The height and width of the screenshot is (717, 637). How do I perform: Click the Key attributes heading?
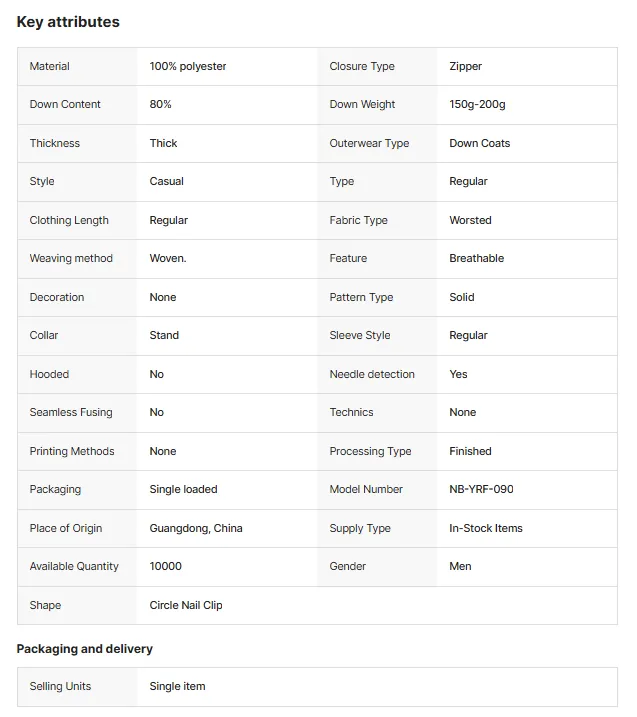[x=68, y=22]
